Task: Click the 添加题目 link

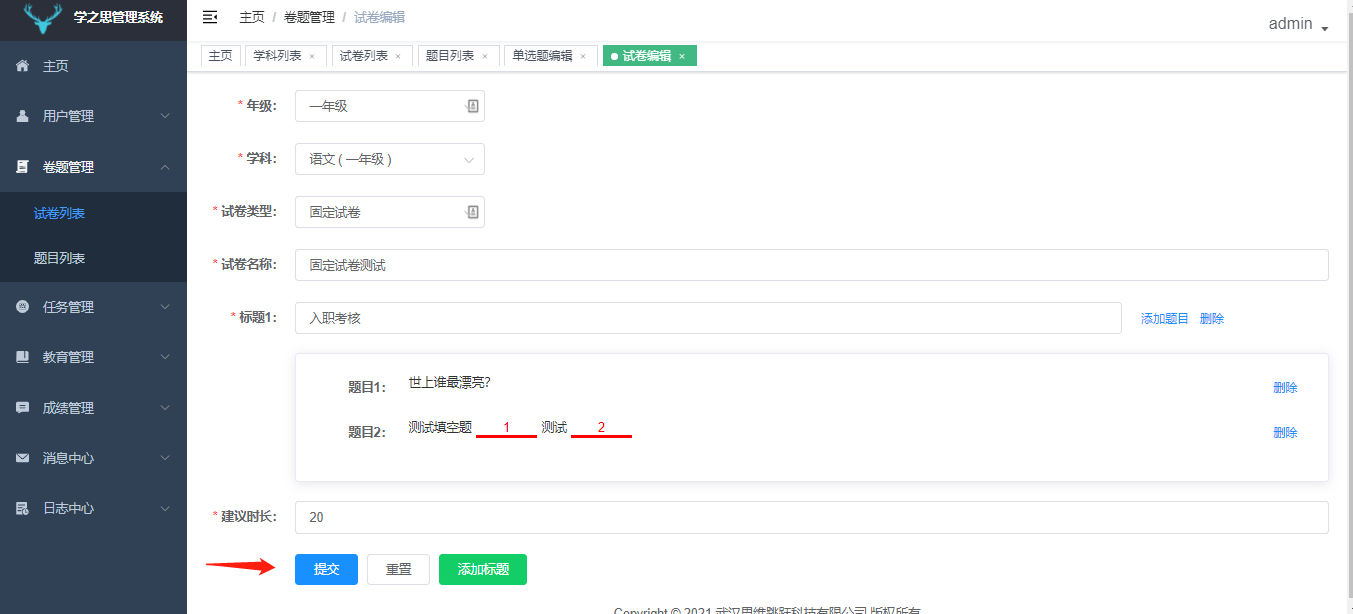Action: pyautogui.click(x=1165, y=318)
